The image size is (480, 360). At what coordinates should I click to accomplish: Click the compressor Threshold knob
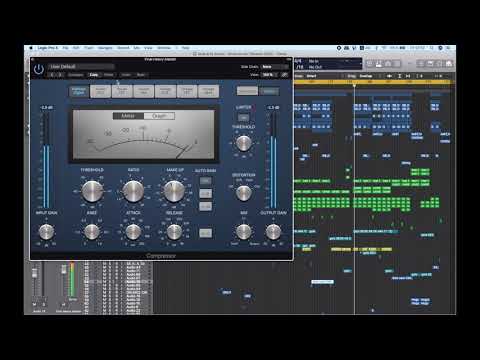(92, 191)
